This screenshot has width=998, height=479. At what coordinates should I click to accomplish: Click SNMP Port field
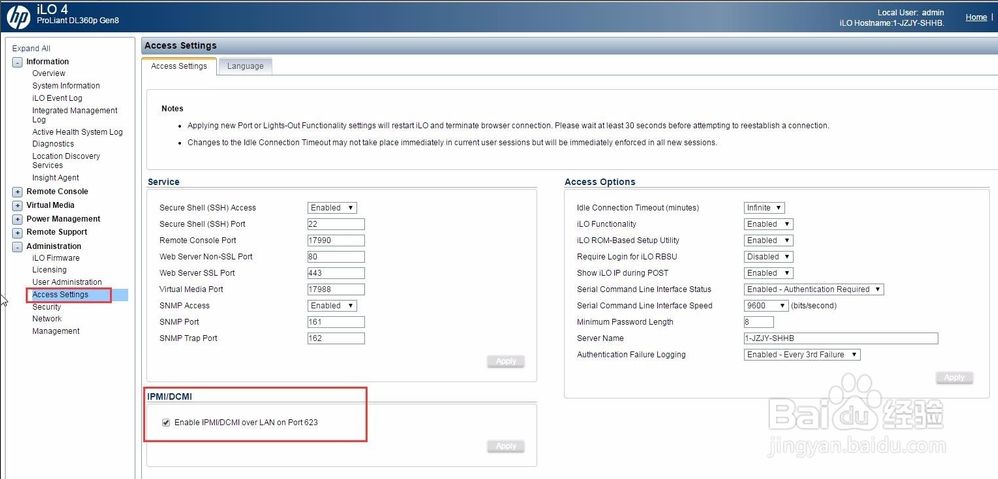(335, 322)
